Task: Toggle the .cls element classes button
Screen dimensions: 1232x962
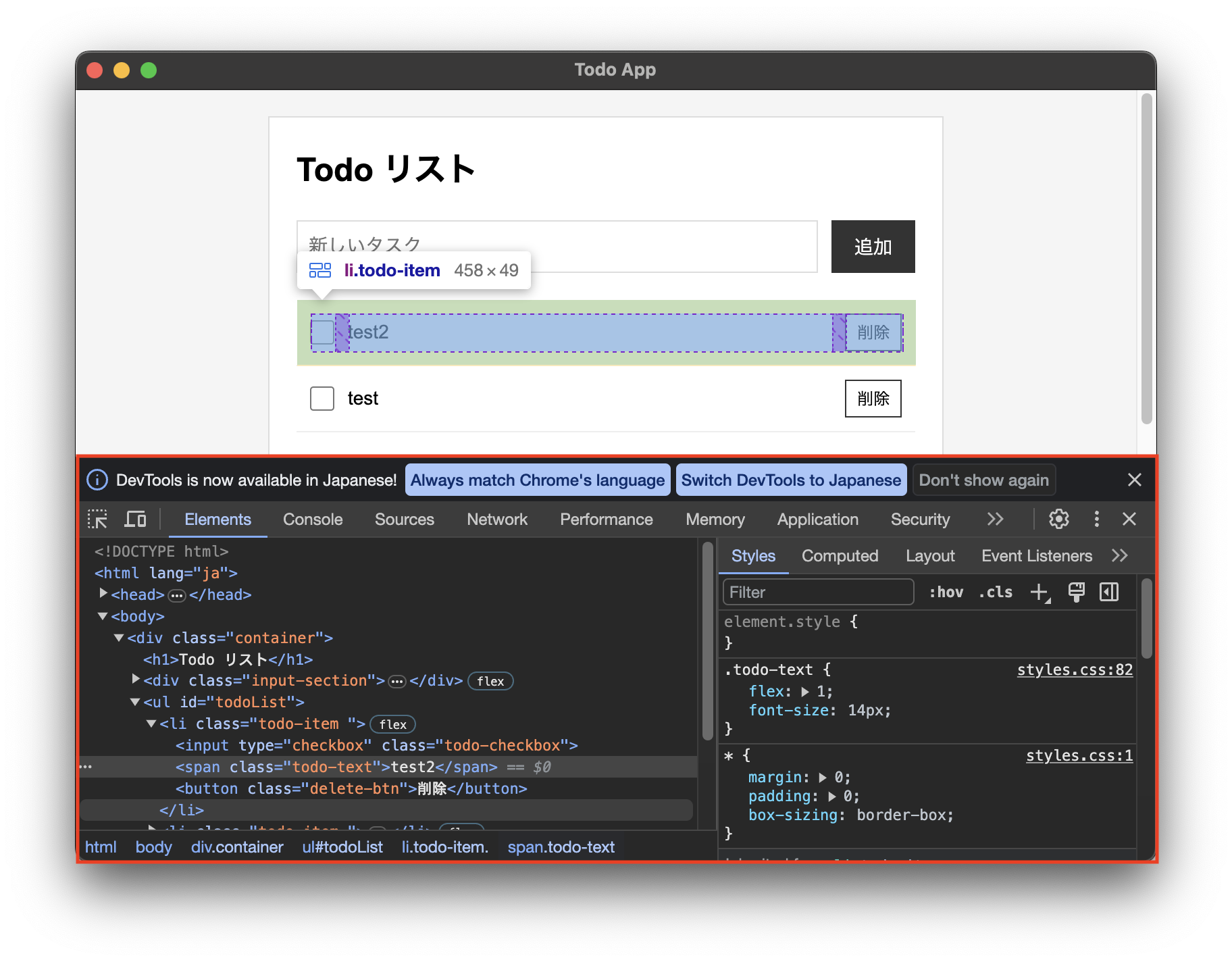Action: tap(996, 592)
